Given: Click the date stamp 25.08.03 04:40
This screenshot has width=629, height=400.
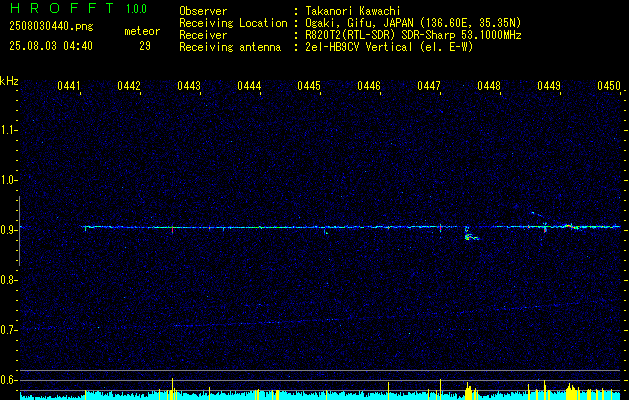Looking at the screenshot, I should pyautogui.click(x=51, y=46).
